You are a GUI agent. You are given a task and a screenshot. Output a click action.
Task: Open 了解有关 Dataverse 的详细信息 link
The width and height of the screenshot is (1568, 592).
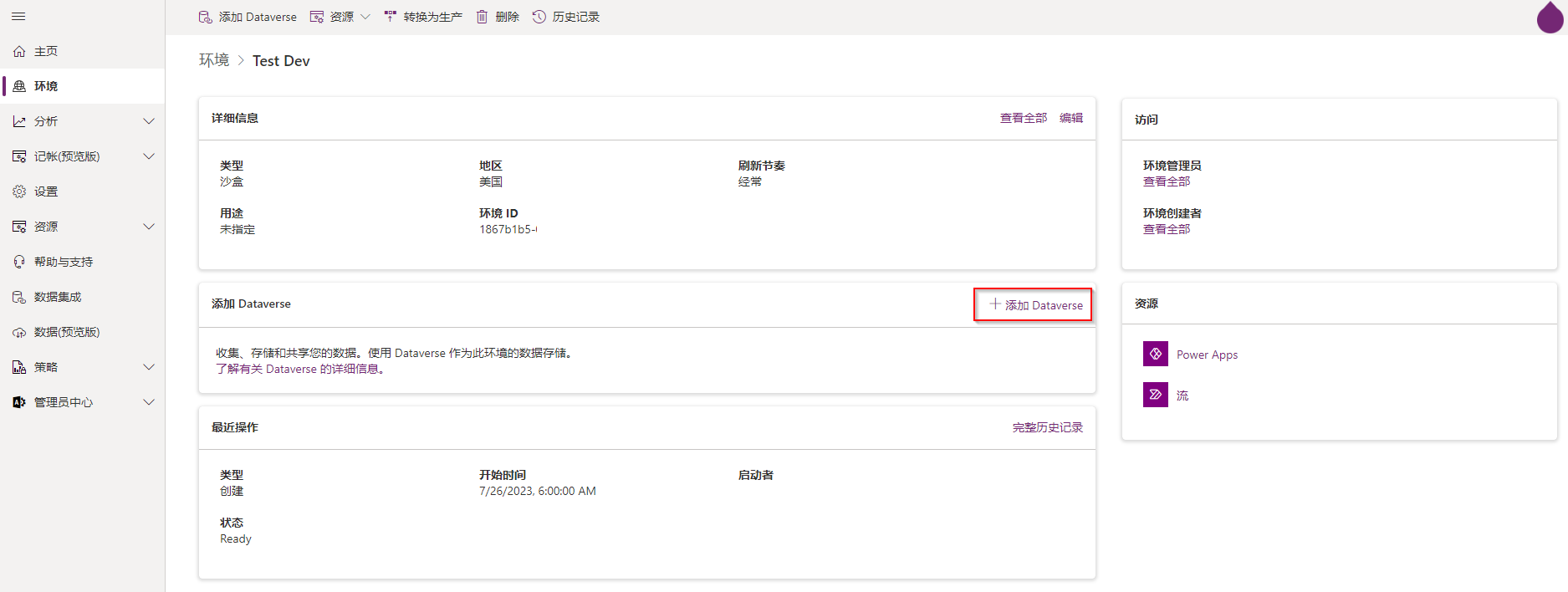click(x=302, y=369)
